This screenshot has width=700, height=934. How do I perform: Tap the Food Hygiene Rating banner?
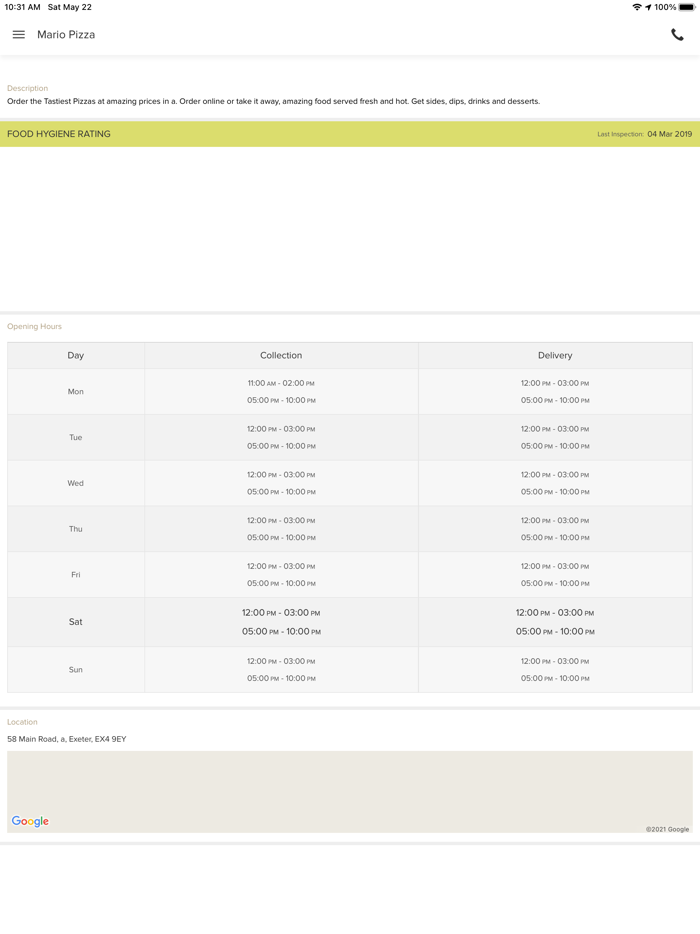[350, 134]
